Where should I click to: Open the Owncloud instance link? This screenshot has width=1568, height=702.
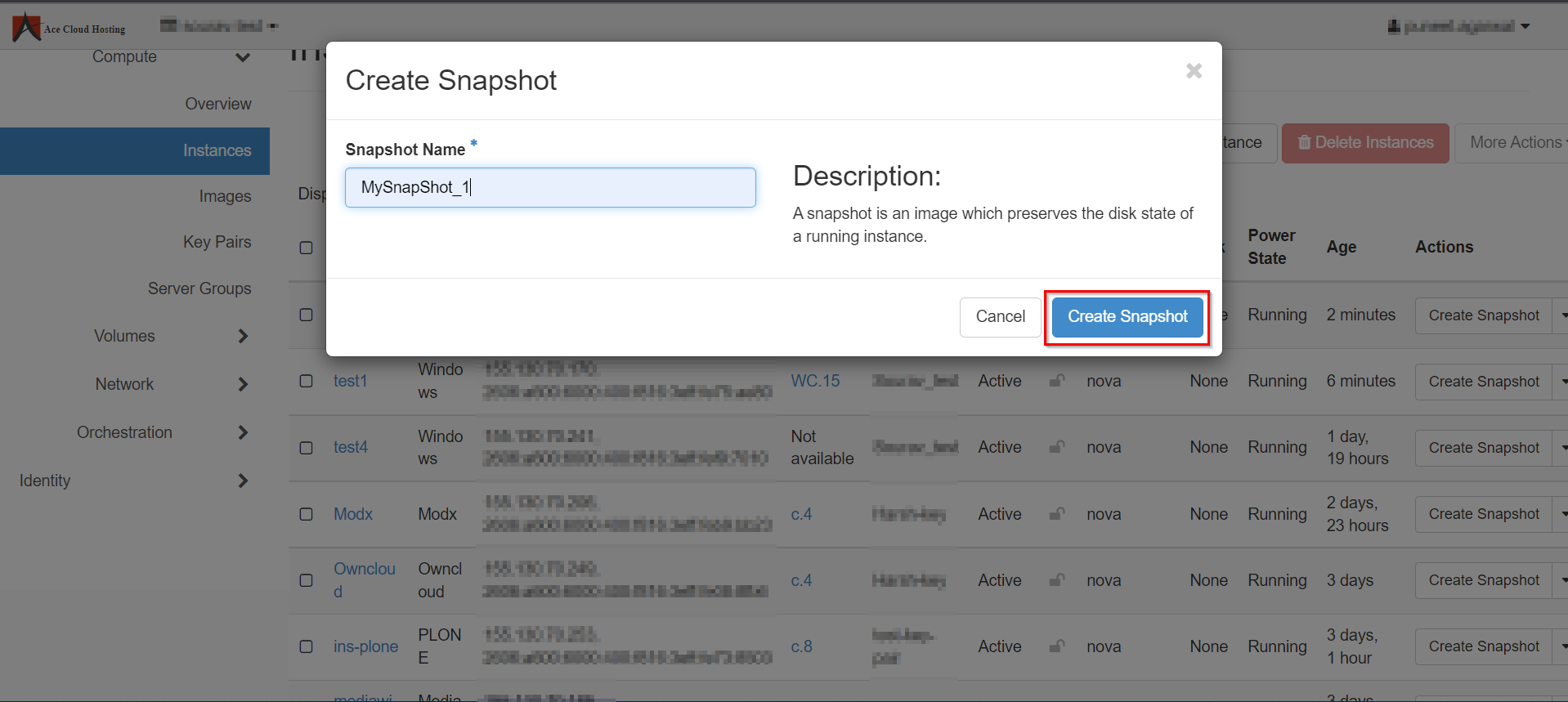click(x=364, y=580)
